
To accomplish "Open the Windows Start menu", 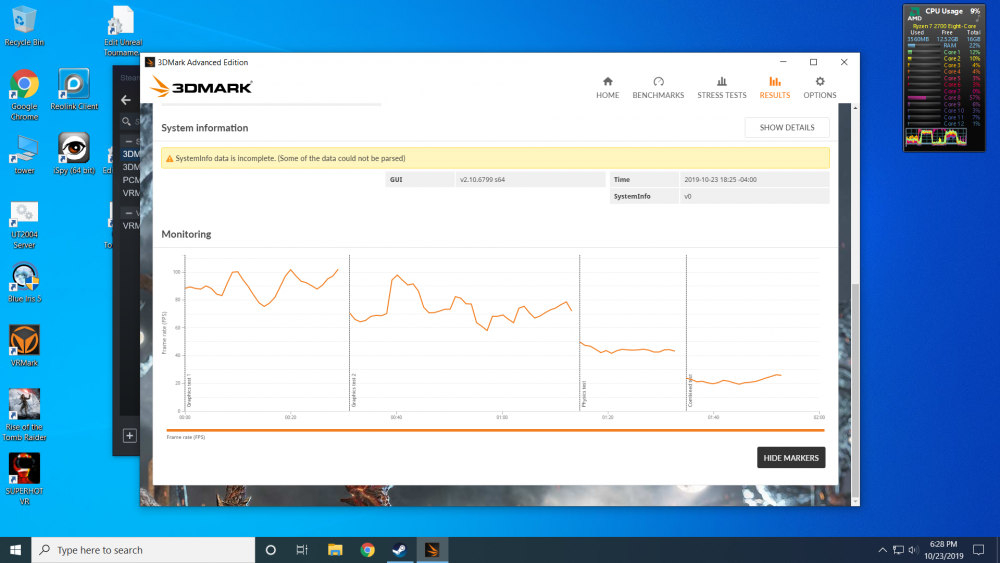I will (x=15, y=550).
